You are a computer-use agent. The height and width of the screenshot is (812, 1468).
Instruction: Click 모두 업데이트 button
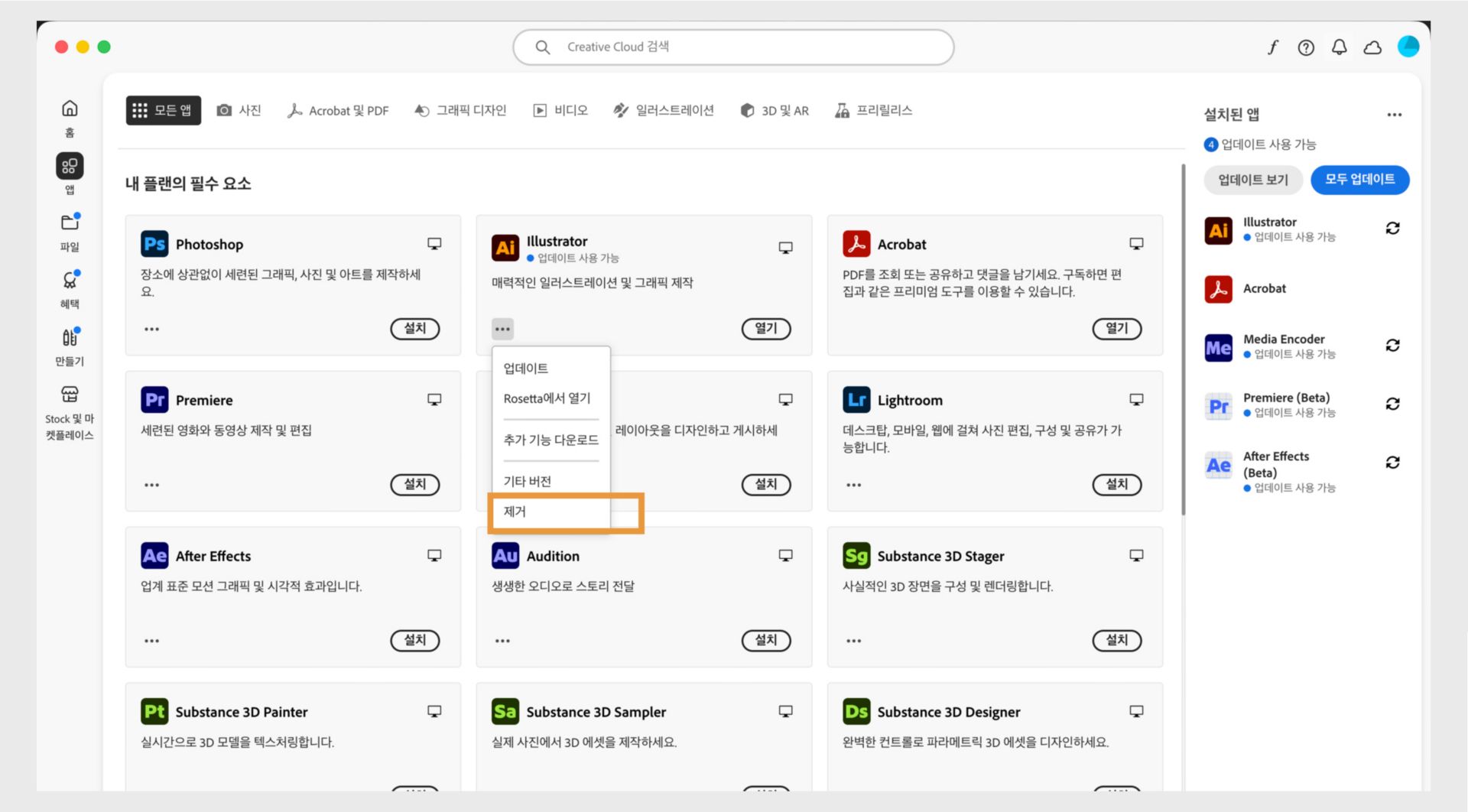click(1359, 180)
